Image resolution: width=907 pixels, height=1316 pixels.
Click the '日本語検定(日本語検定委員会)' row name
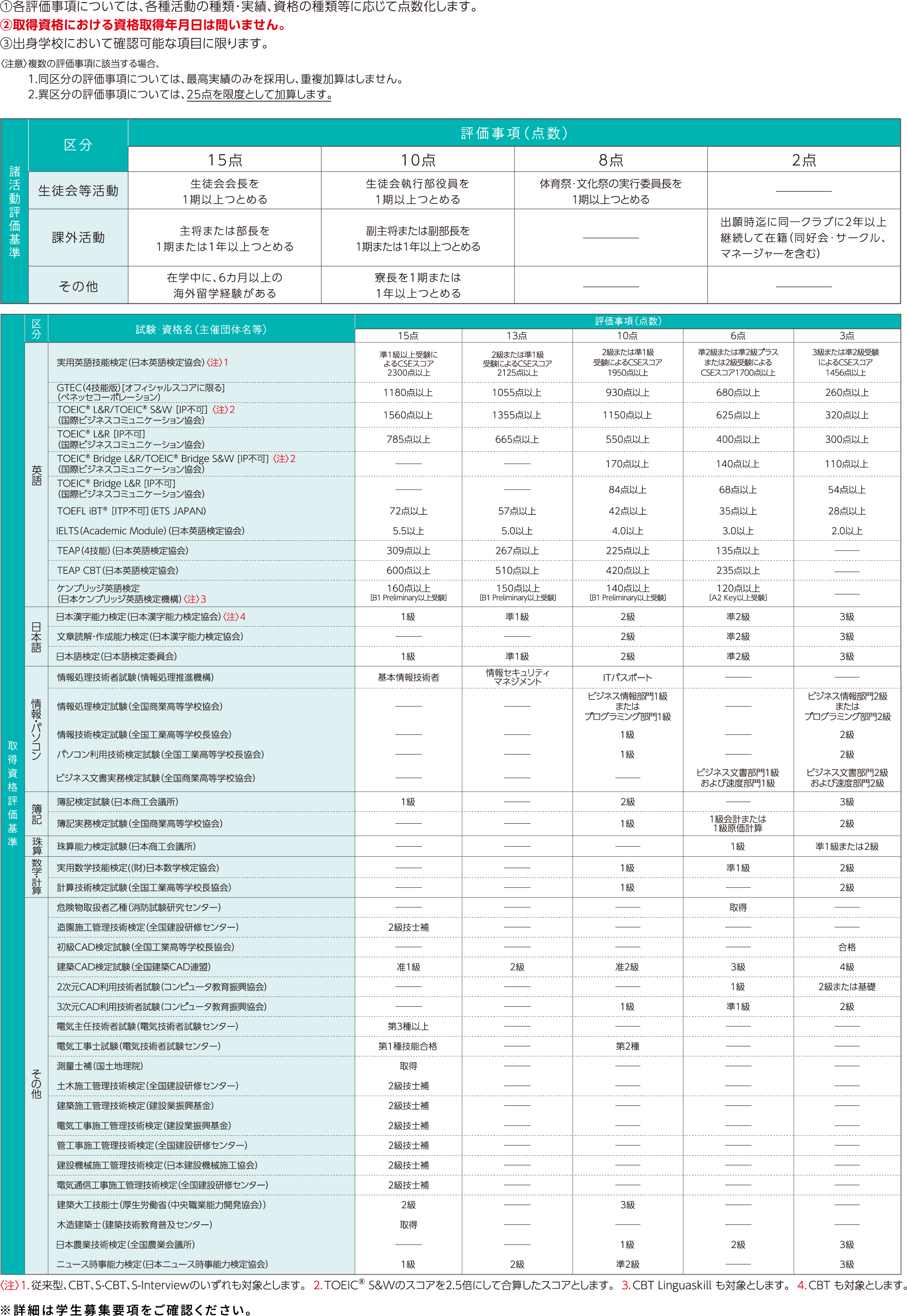[x=116, y=657]
